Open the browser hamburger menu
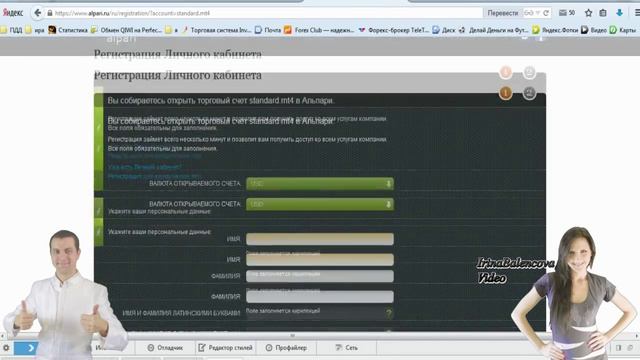The image size is (640, 360). 637,13
